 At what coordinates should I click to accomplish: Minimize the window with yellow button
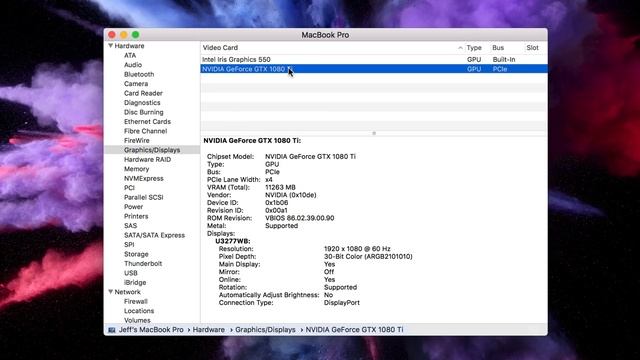click(x=124, y=35)
